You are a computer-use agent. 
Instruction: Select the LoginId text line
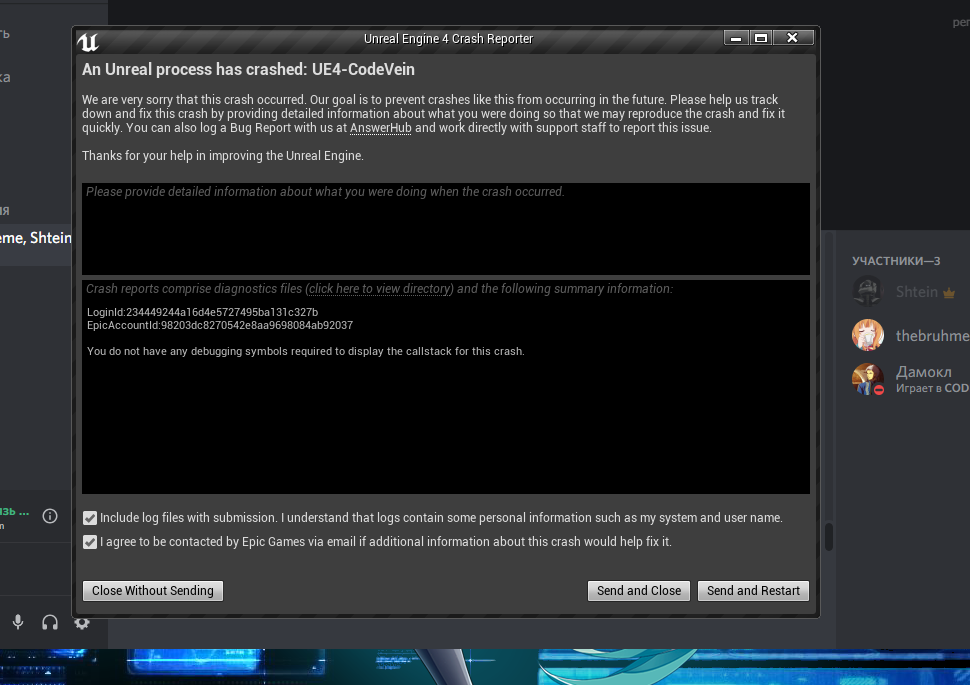[202, 312]
